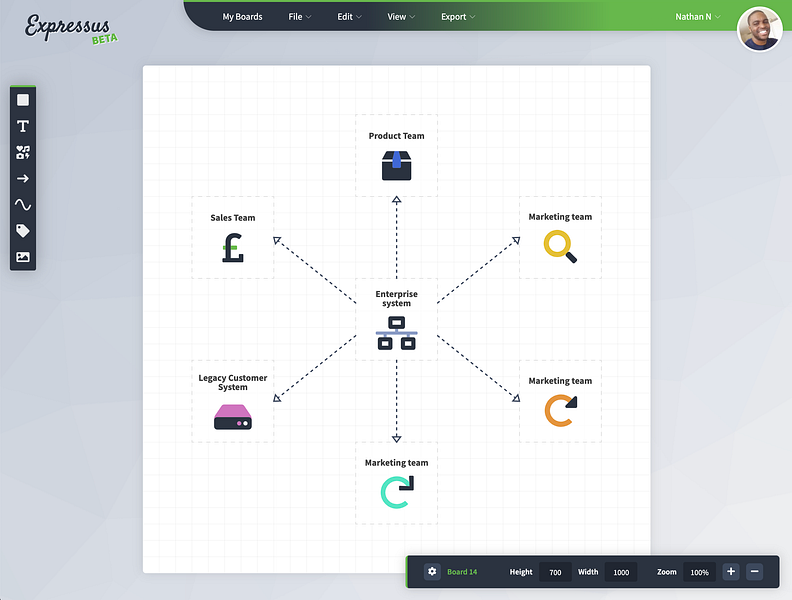Image resolution: width=792 pixels, height=600 pixels.
Task: Select Marketing team label above magnifying glass
Action: pyautogui.click(x=560, y=217)
